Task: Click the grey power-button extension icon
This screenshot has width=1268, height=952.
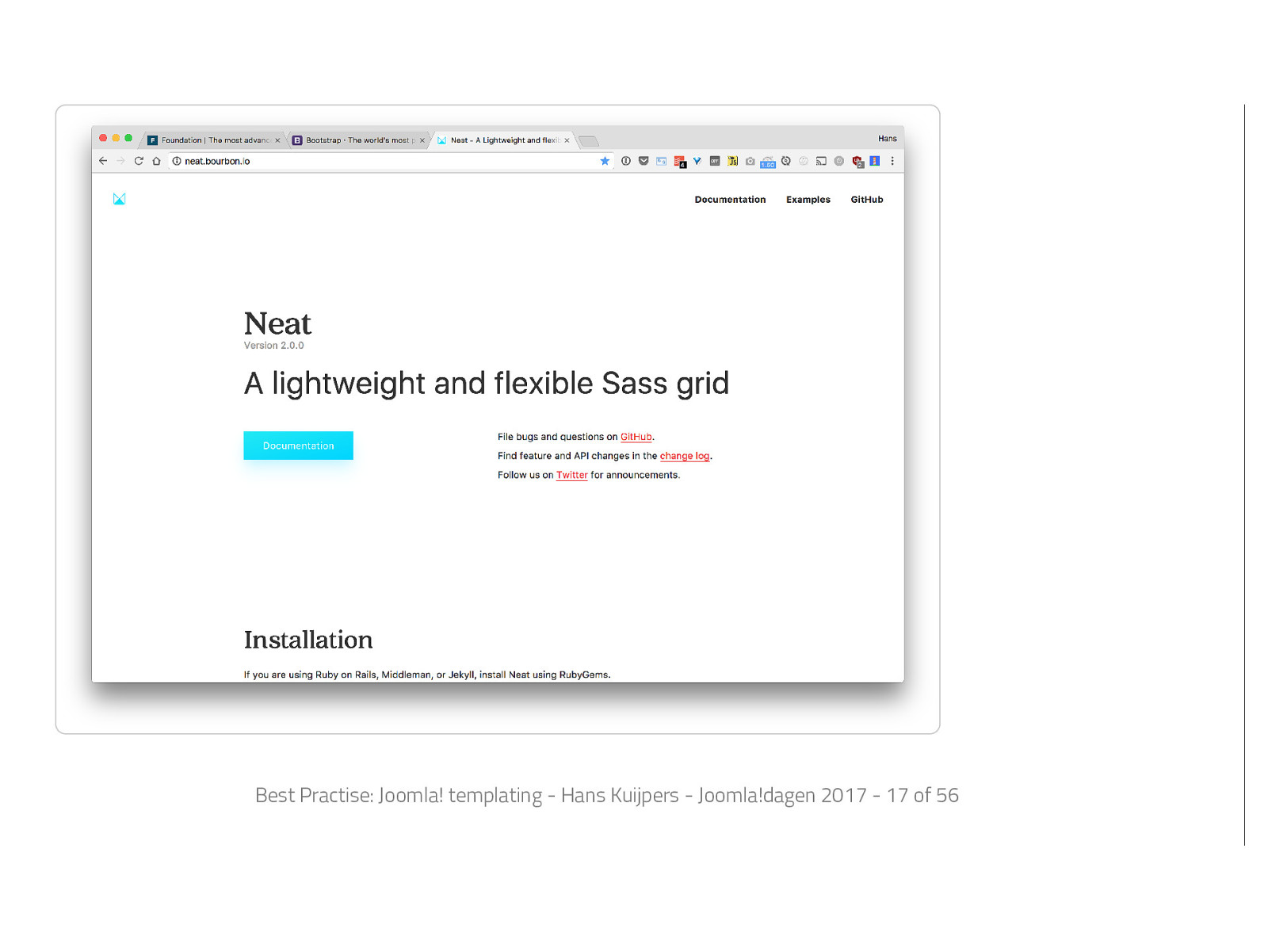Action: [x=839, y=161]
